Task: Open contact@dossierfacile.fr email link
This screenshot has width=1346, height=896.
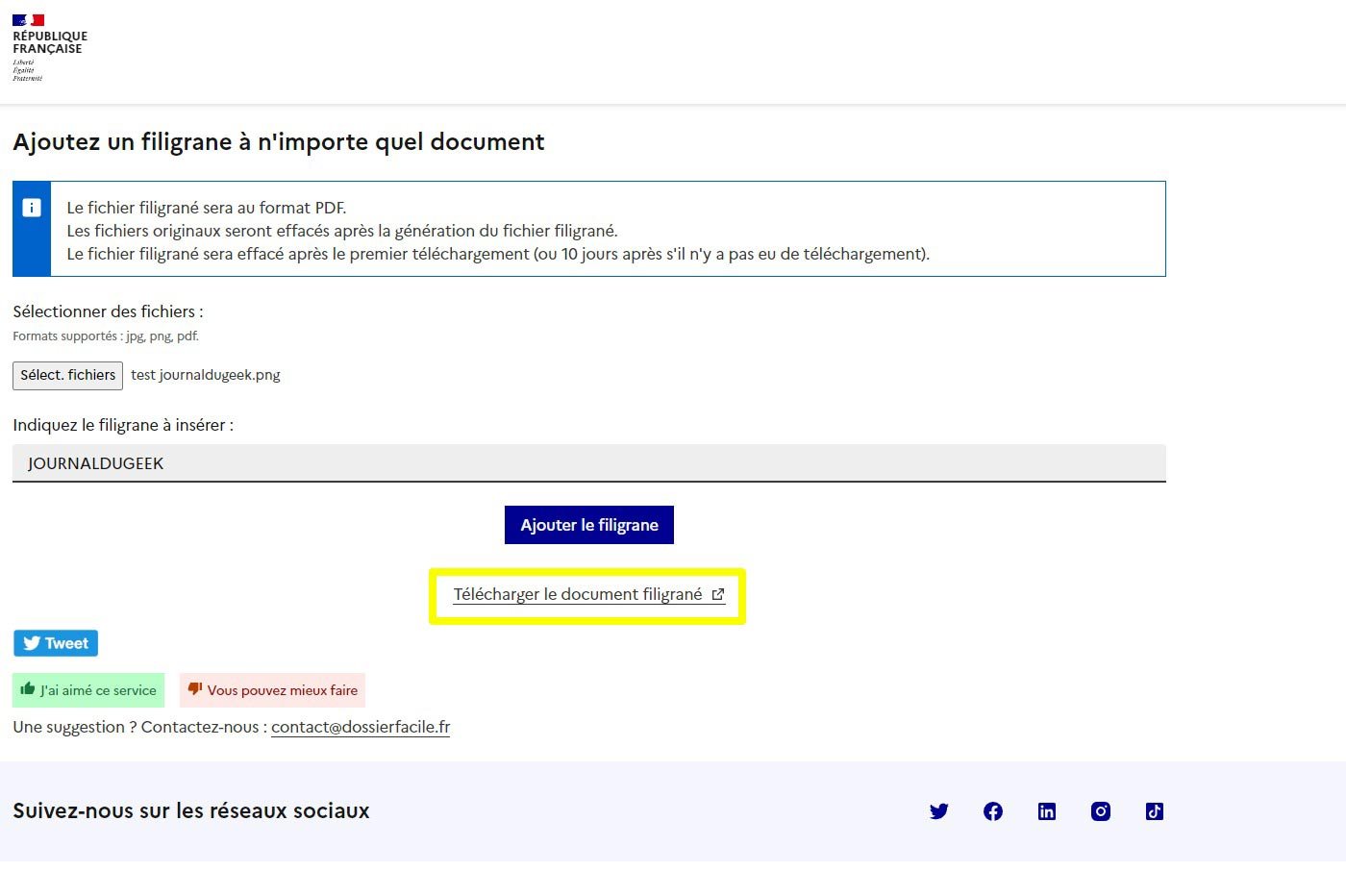Action: (x=361, y=727)
